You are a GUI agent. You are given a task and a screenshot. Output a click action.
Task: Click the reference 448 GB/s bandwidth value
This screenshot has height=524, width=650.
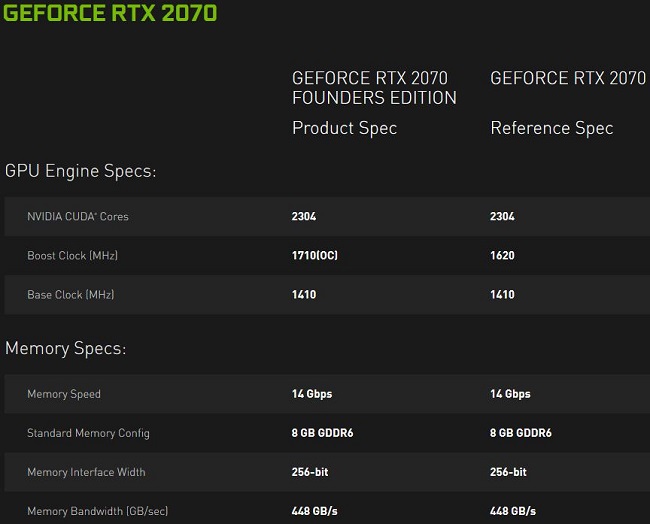click(x=513, y=511)
